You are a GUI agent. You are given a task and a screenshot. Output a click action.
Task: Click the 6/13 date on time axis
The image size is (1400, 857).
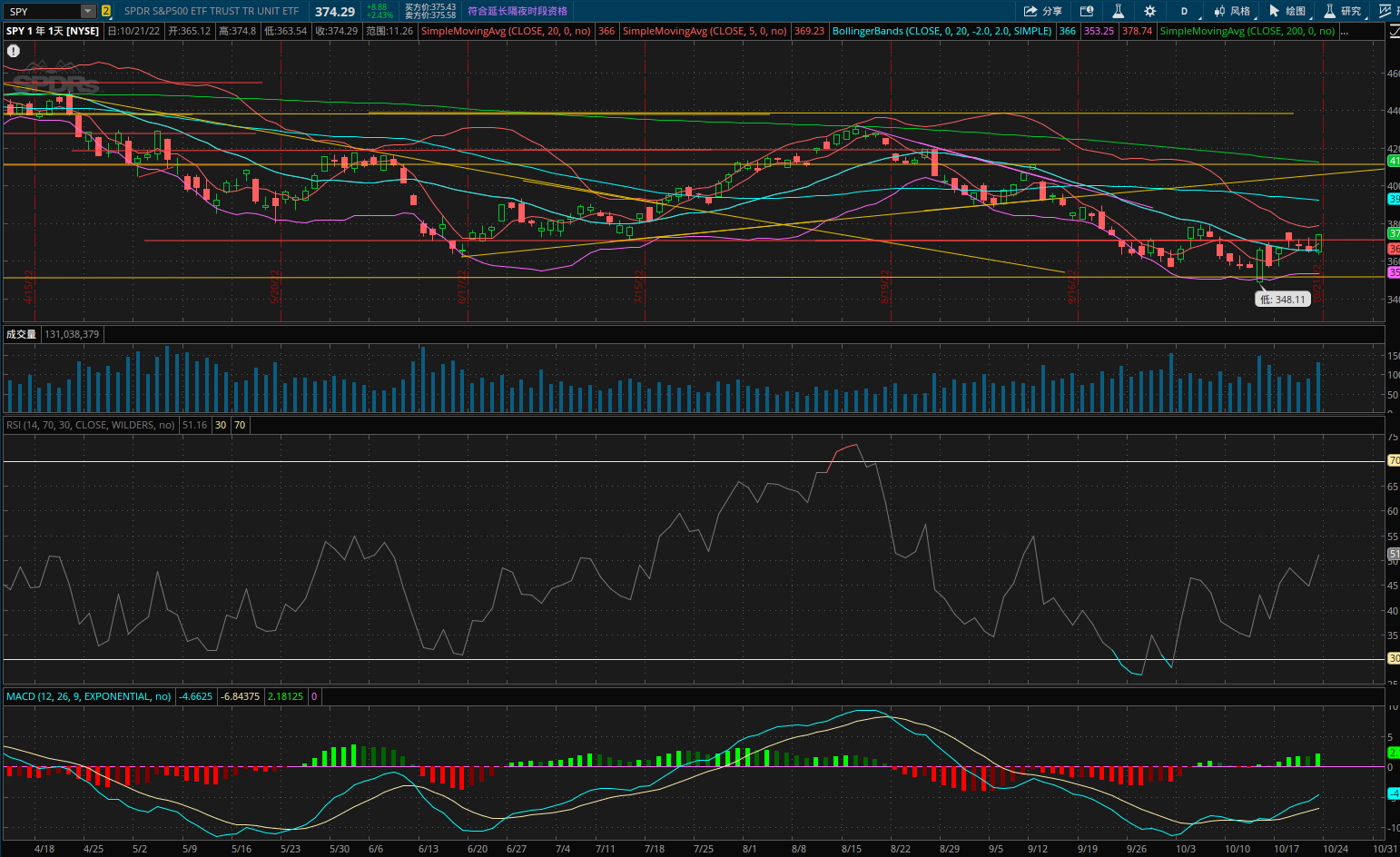tap(429, 849)
